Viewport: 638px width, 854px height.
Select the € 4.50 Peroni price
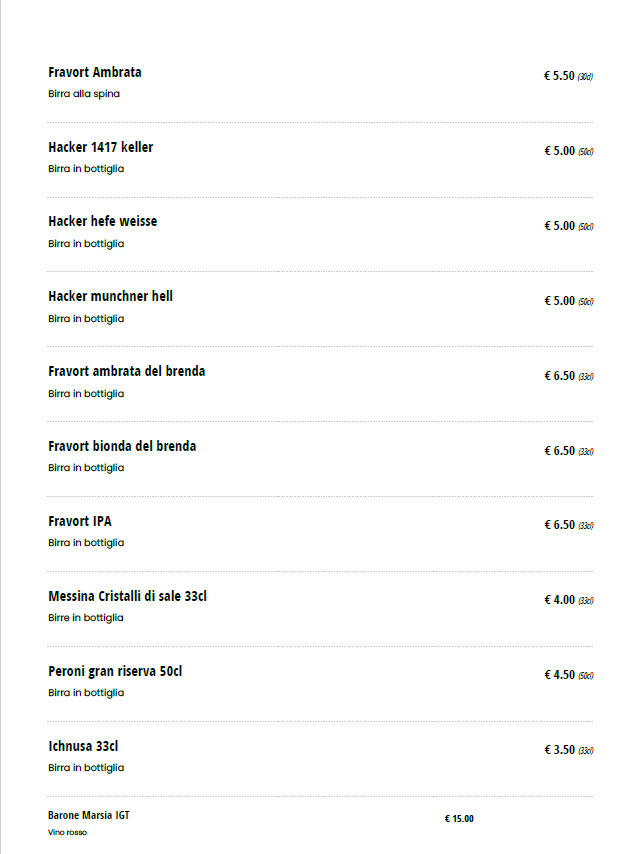[559, 675]
